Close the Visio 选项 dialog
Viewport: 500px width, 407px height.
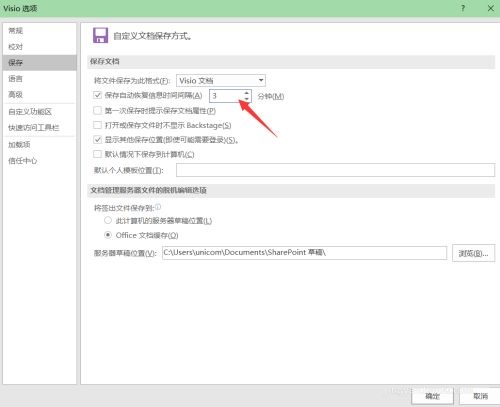(x=491, y=8)
